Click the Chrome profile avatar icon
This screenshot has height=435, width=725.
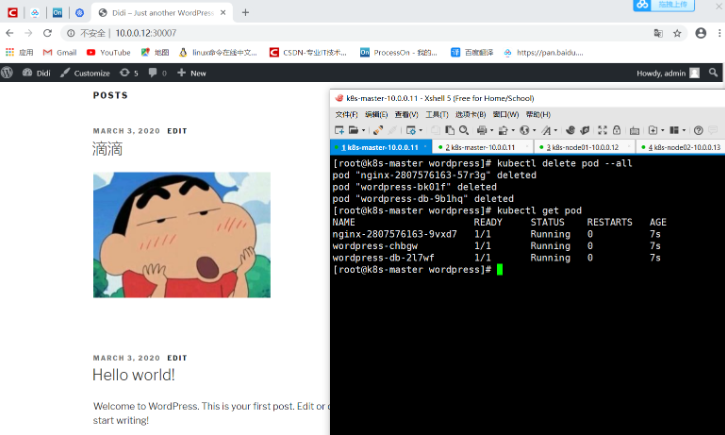point(701,33)
